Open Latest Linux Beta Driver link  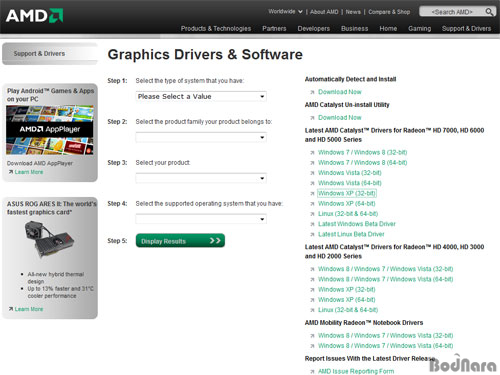(351, 234)
